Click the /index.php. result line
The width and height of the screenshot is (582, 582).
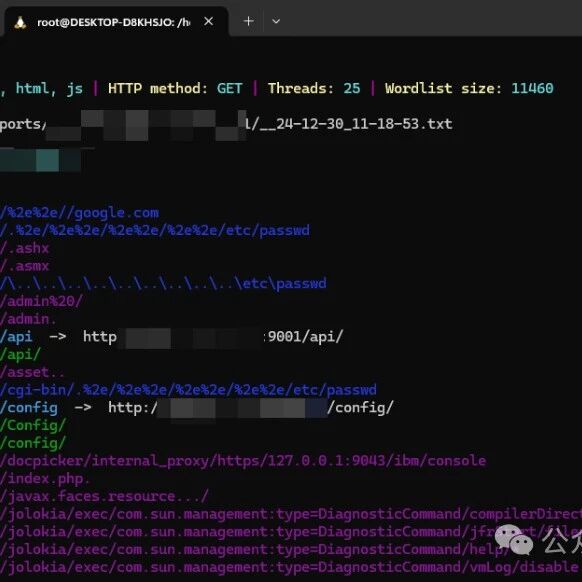[x=45, y=479]
